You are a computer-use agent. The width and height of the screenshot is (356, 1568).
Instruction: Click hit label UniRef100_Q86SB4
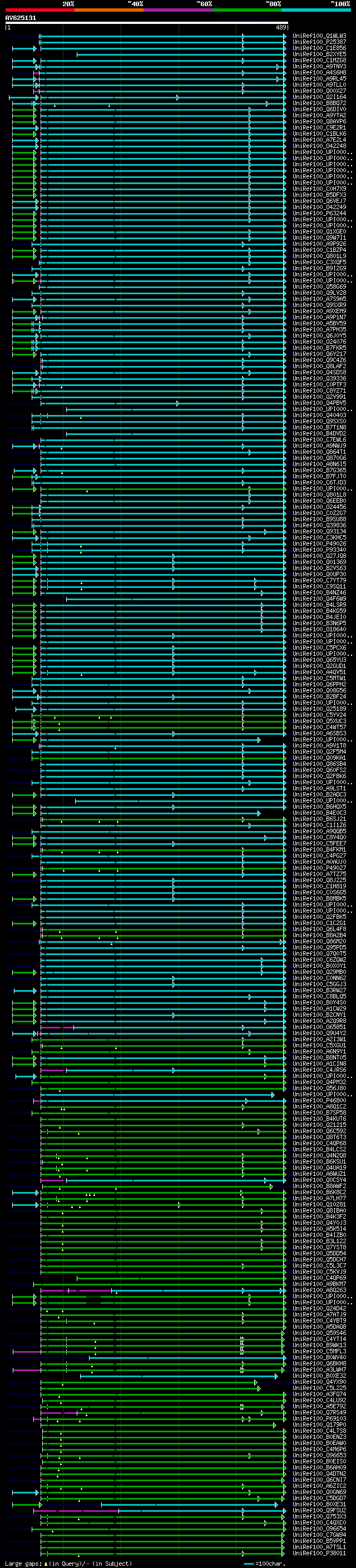pos(319,764)
